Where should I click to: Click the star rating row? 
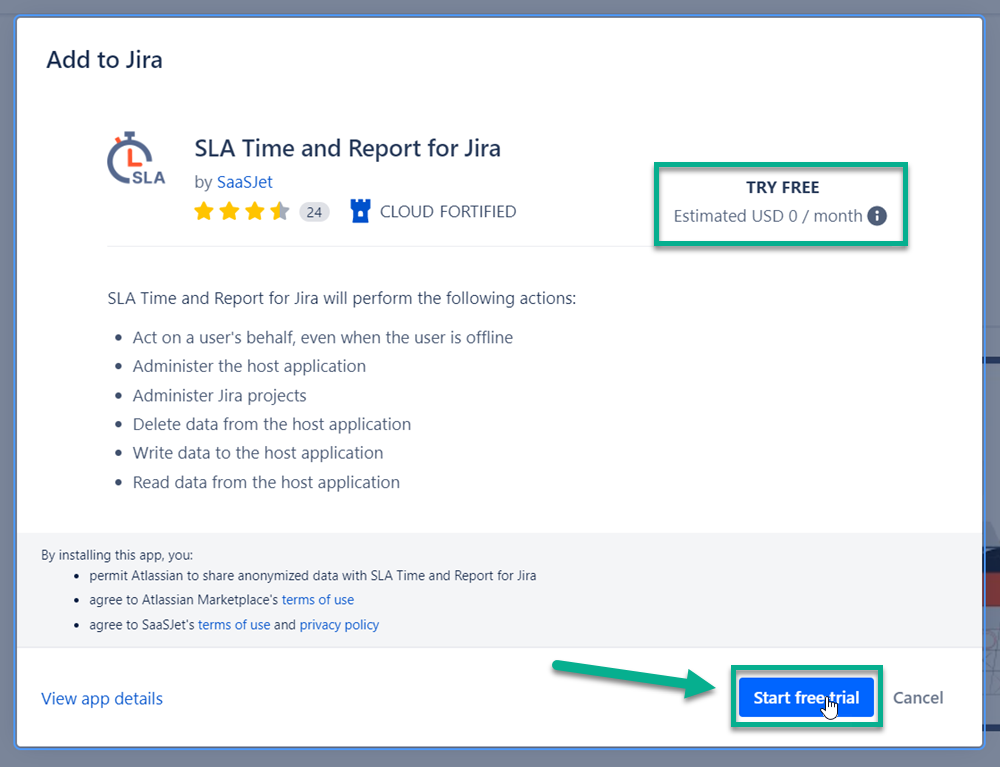point(242,211)
